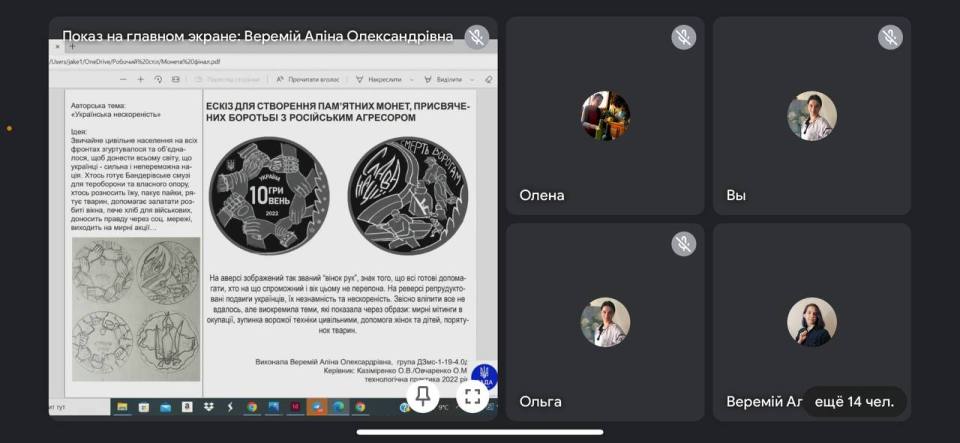Tap the muted mic icon on Вы tile
960x443 pixels.
tap(890, 37)
